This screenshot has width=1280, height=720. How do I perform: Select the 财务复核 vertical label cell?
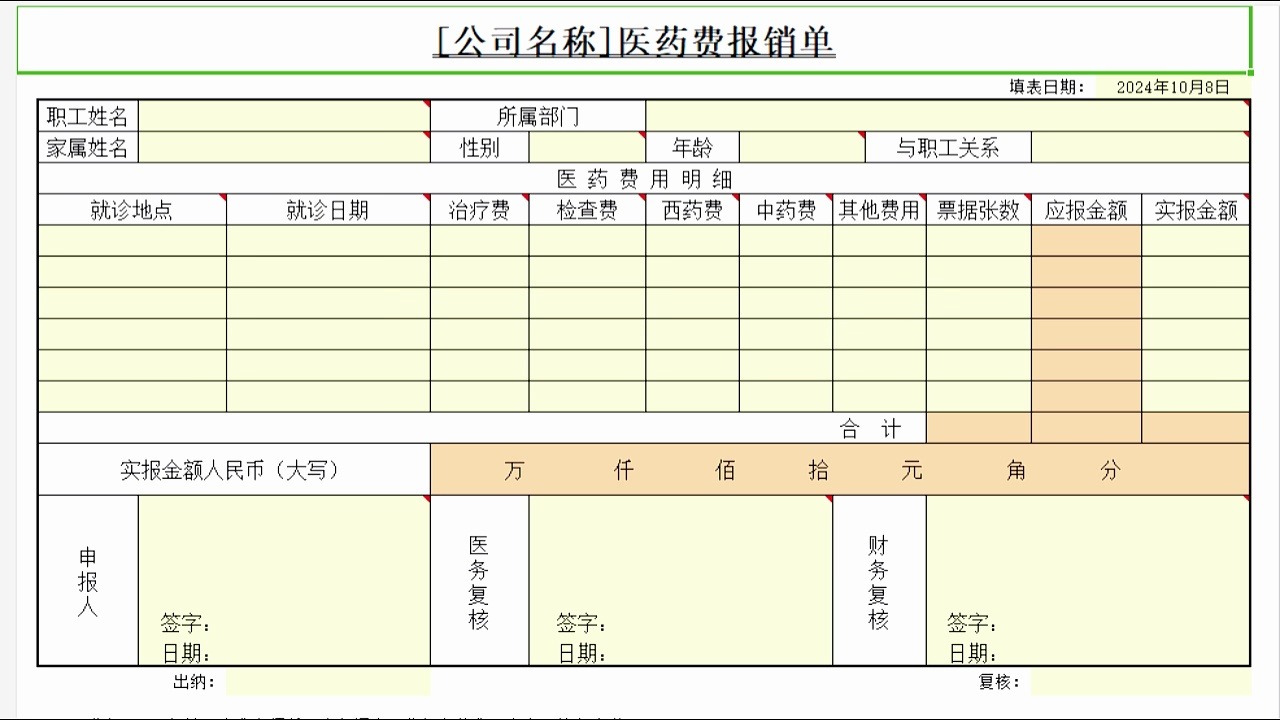coord(879,580)
